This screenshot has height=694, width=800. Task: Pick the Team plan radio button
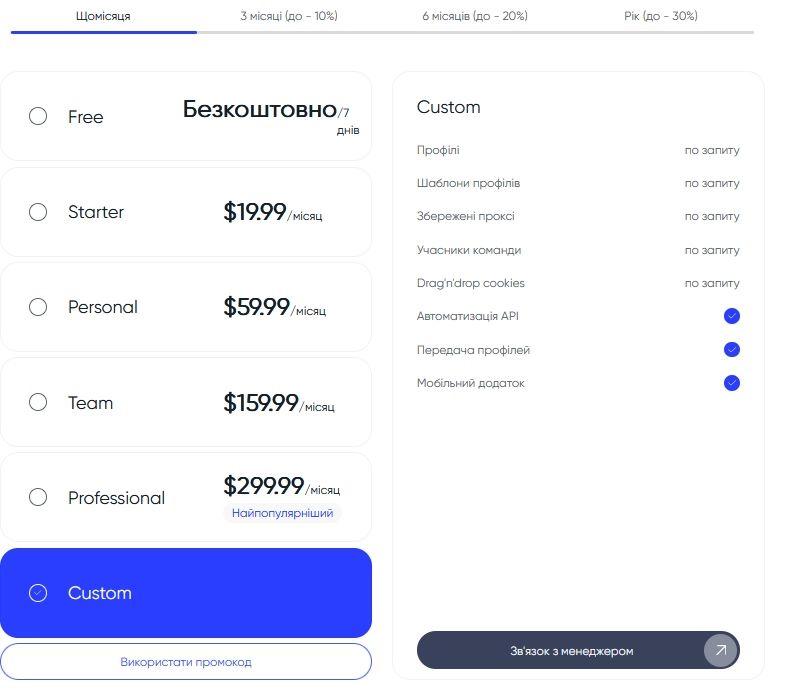point(38,403)
